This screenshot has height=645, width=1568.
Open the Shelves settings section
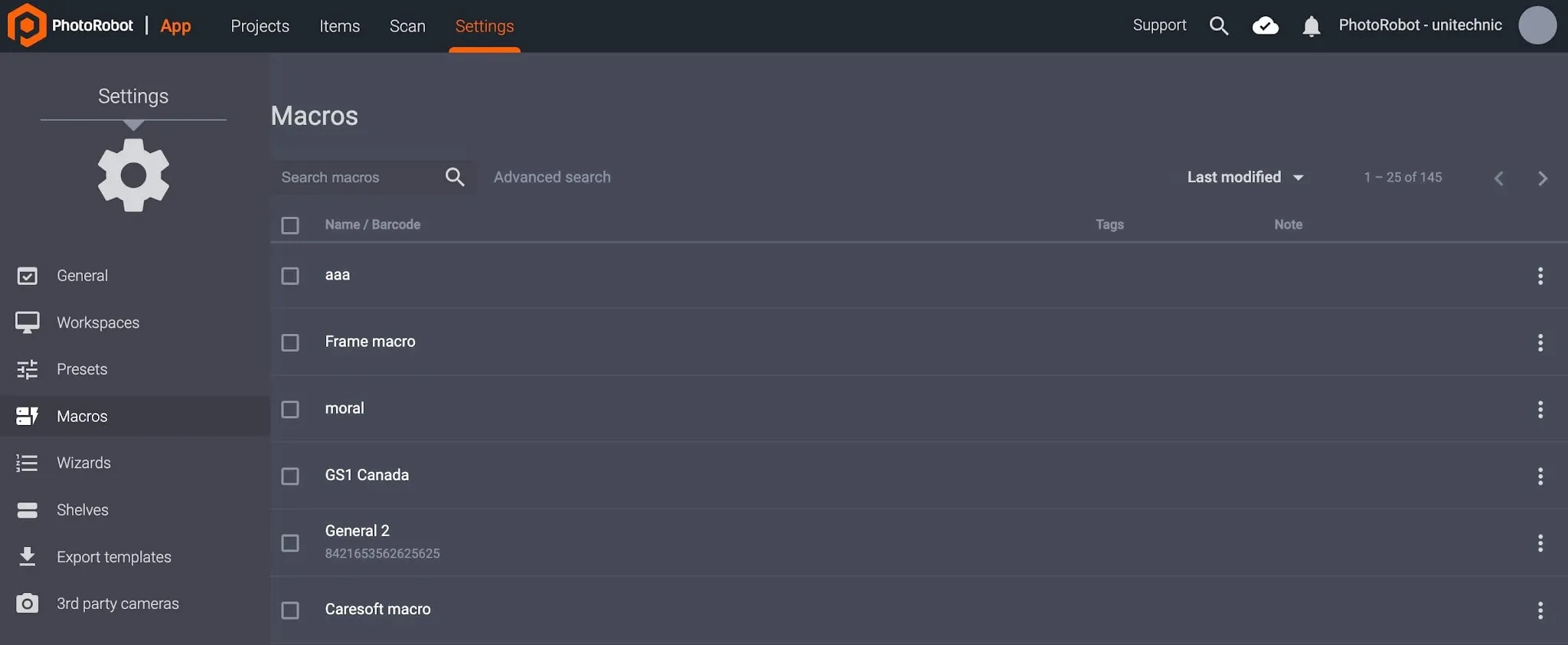pyautogui.click(x=83, y=510)
